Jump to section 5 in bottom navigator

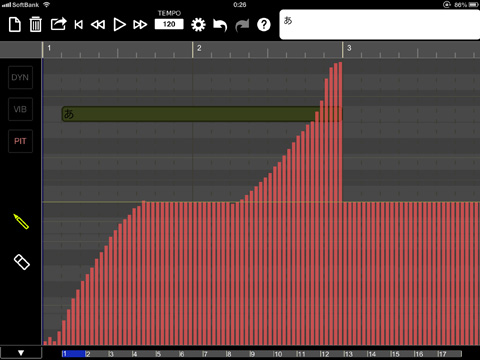[168, 354]
